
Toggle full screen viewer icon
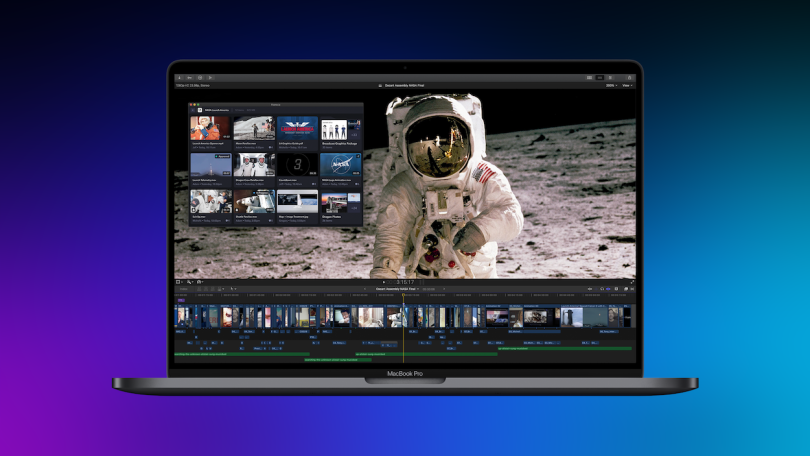tap(632, 282)
